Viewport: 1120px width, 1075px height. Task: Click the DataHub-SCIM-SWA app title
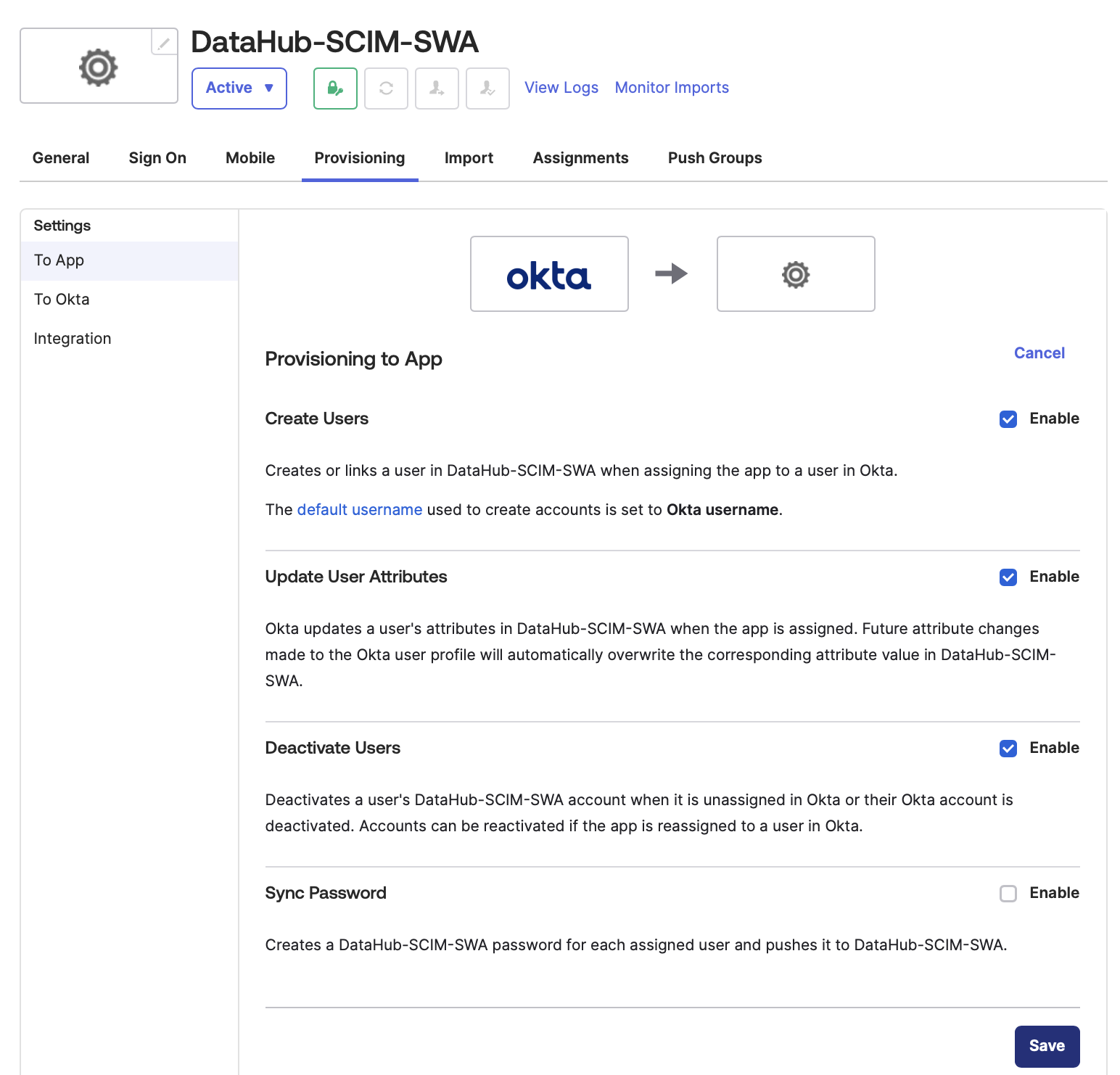334,42
